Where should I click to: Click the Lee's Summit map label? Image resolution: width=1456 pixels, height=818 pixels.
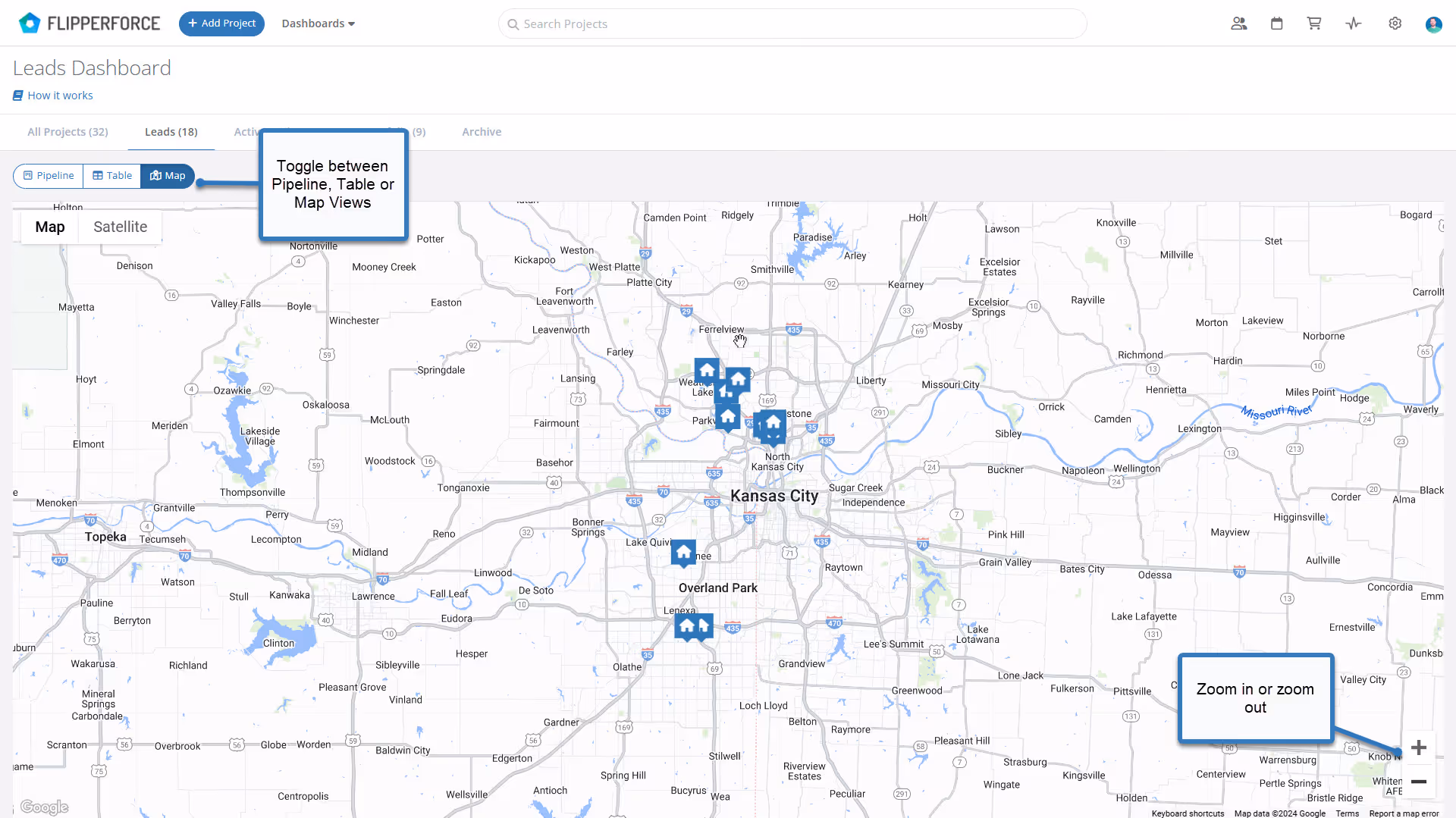(893, 644)
